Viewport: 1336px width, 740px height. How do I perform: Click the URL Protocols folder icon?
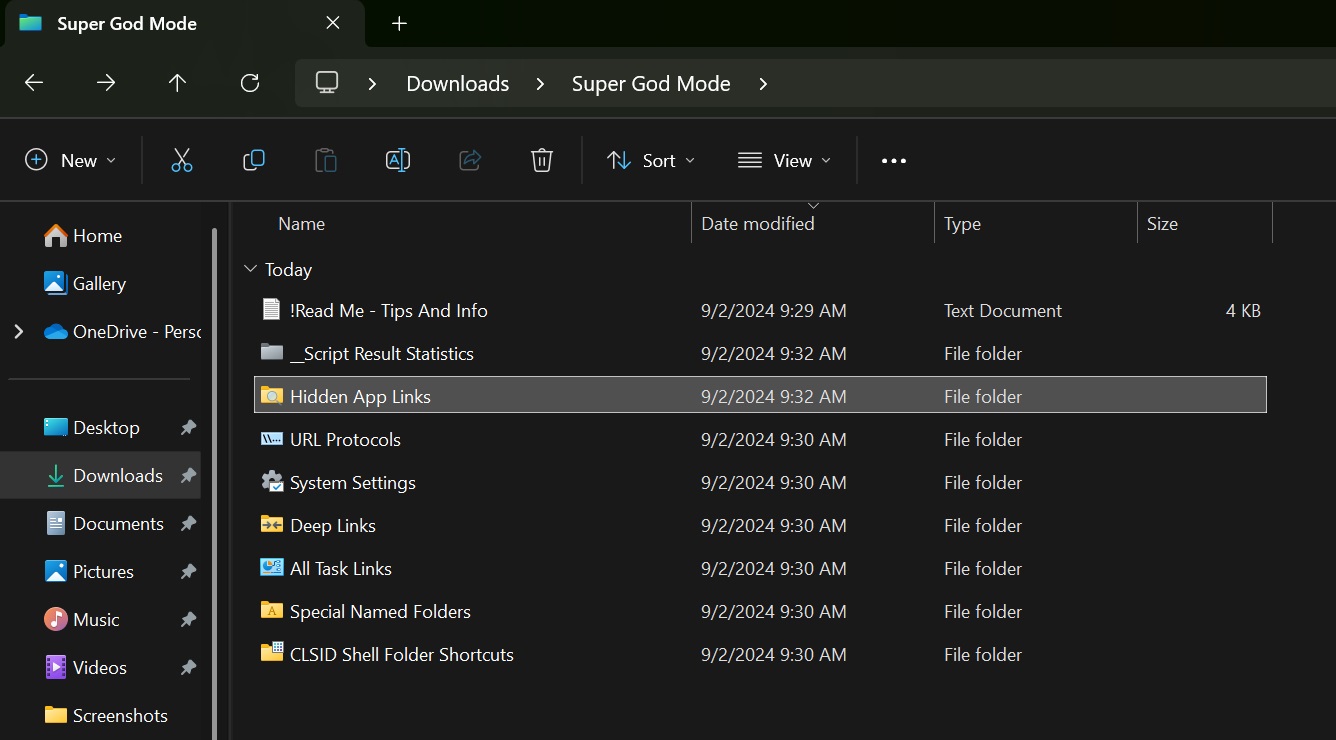pyautogui.click(x=272, y=438)
